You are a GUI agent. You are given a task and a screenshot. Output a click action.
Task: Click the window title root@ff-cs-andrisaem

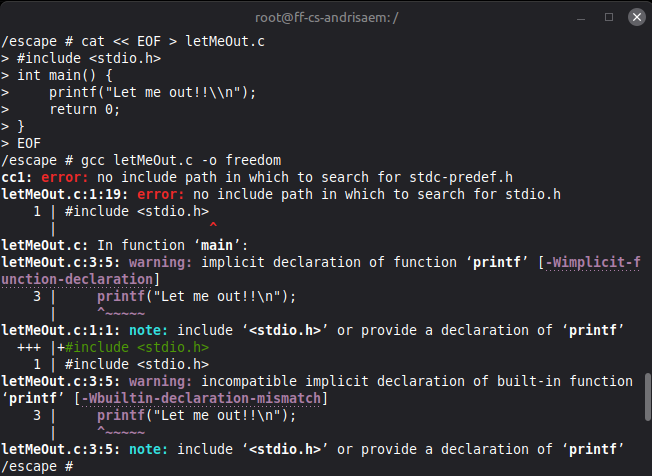point(326,17)
